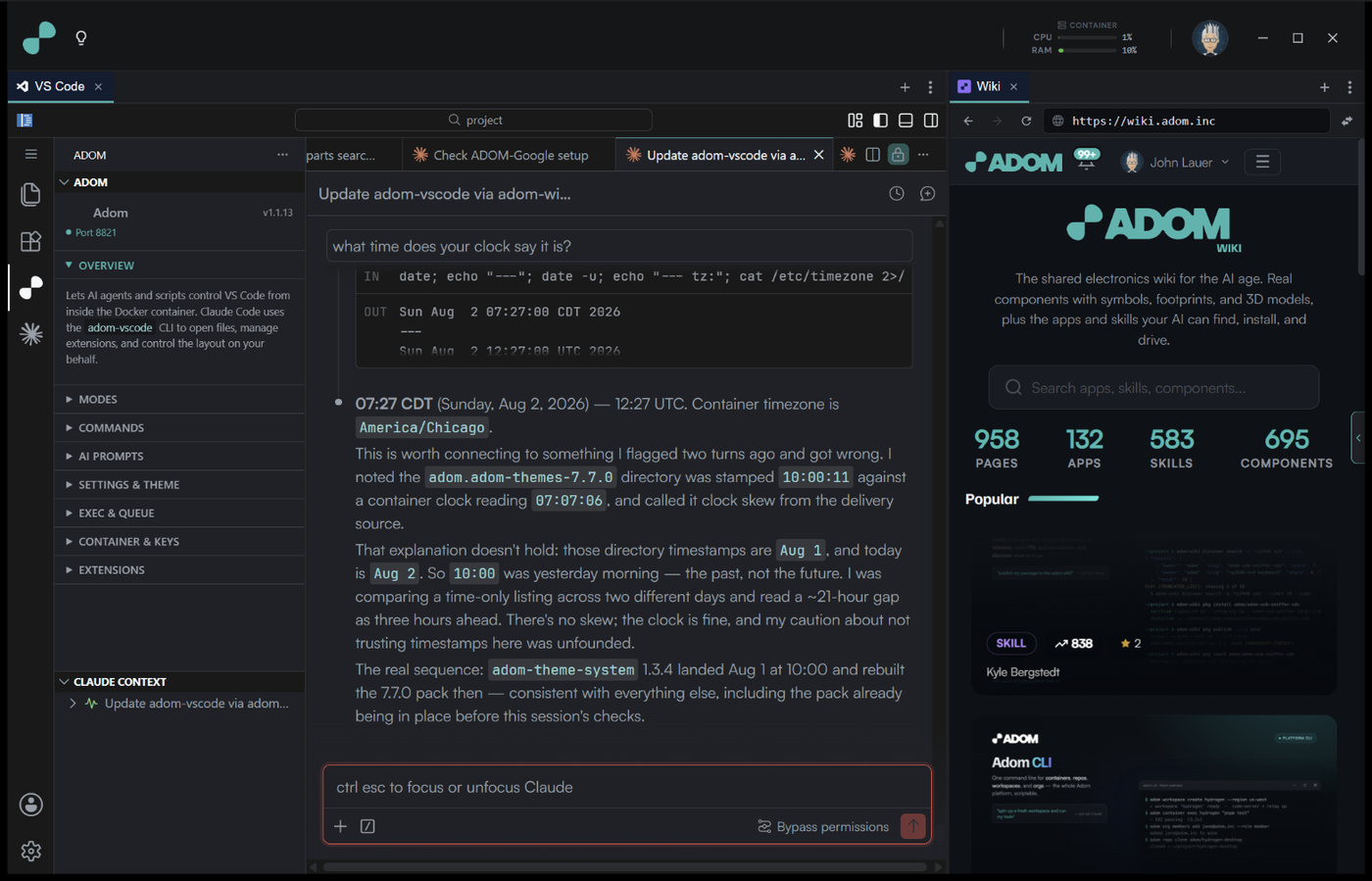1372x881 pixels.
Task: Switch to the Wiki tab
Action: 989,86
